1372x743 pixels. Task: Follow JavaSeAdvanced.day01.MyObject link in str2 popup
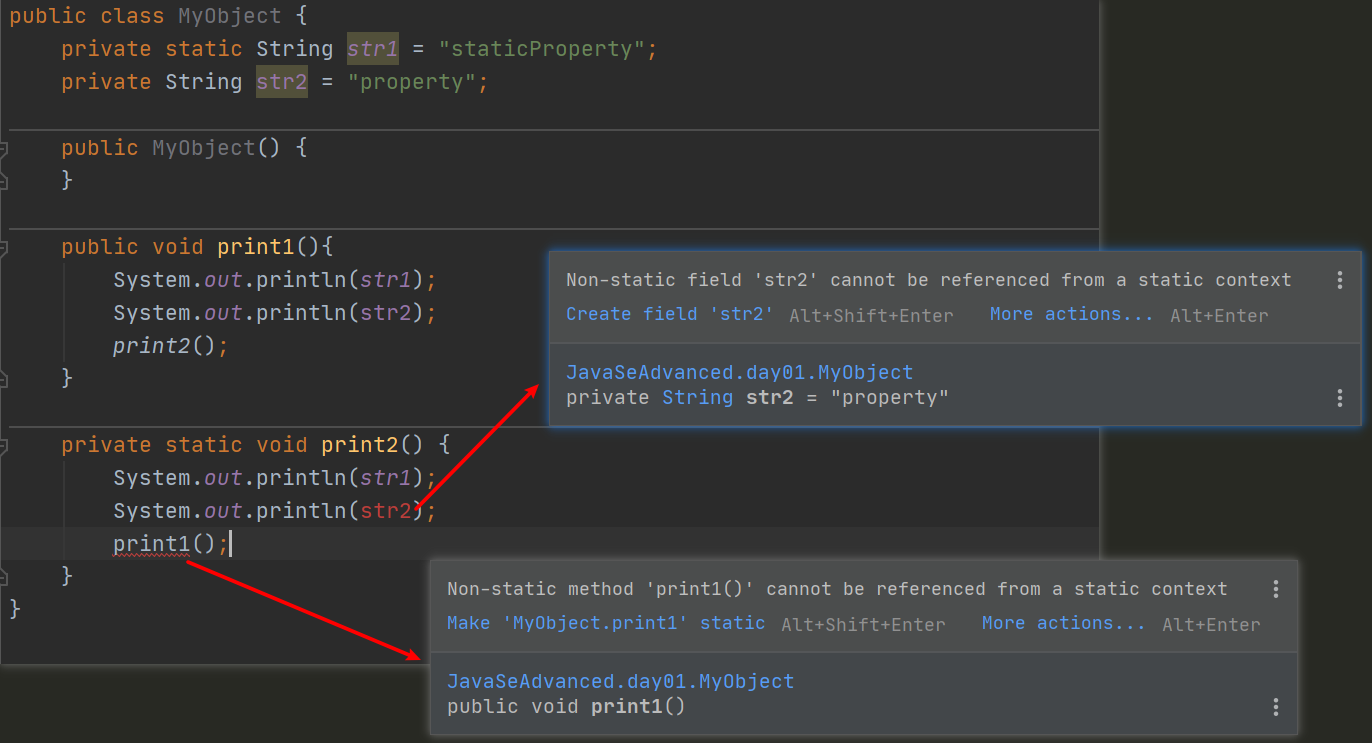pos(739,373)
